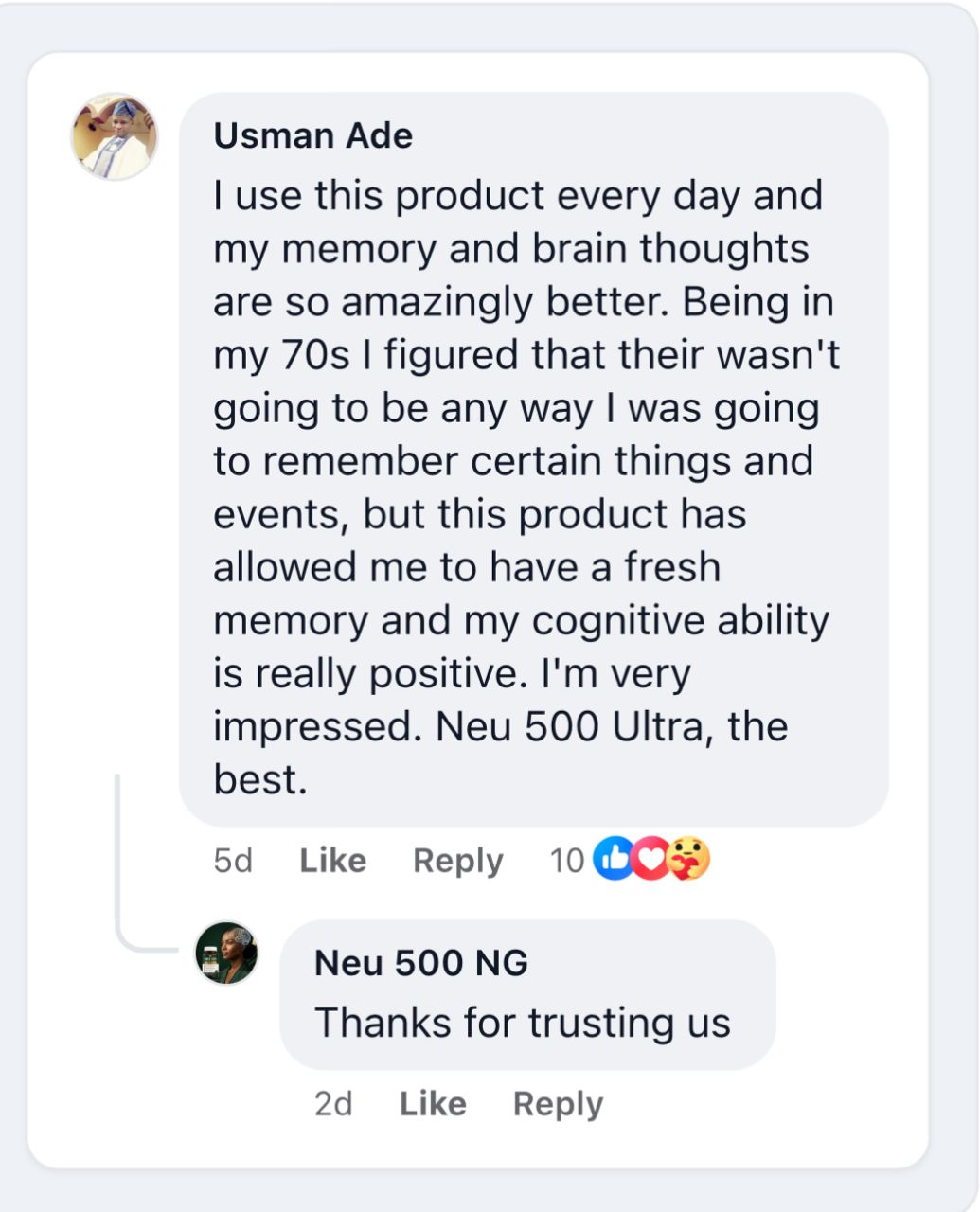
Task: Open the Neu 500 NG profile avatar
Action: click(226, 953)
